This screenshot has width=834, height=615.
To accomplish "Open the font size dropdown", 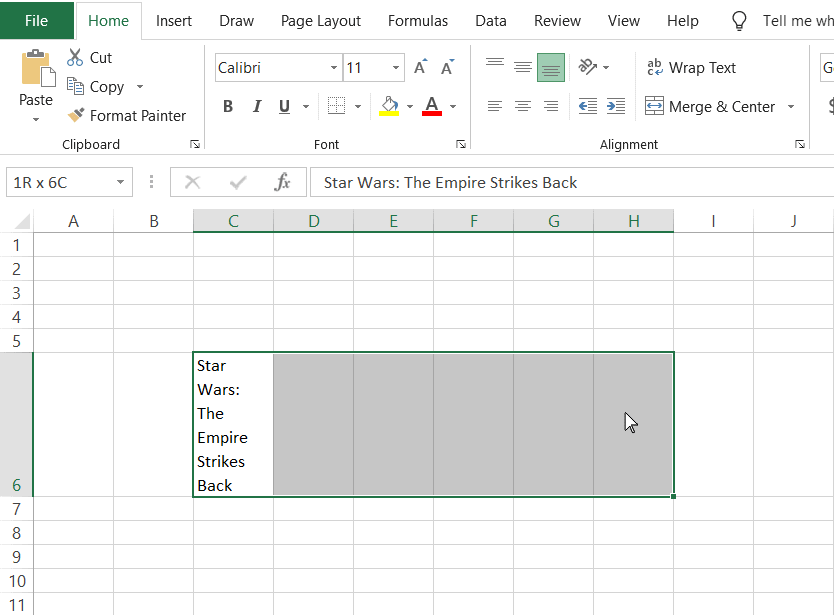I will click(396, 68).
